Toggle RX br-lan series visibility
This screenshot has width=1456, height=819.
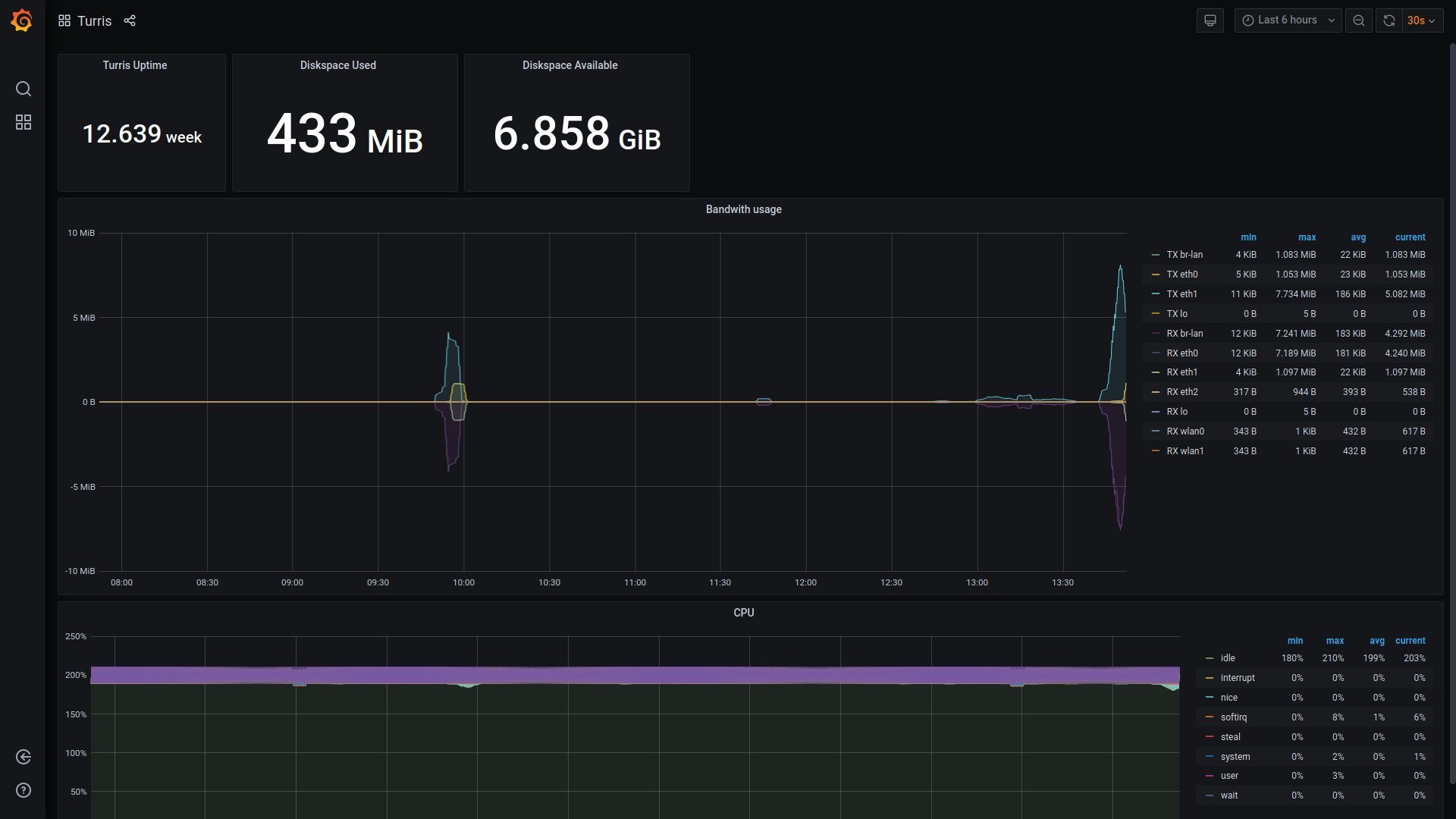(1185, 334)
